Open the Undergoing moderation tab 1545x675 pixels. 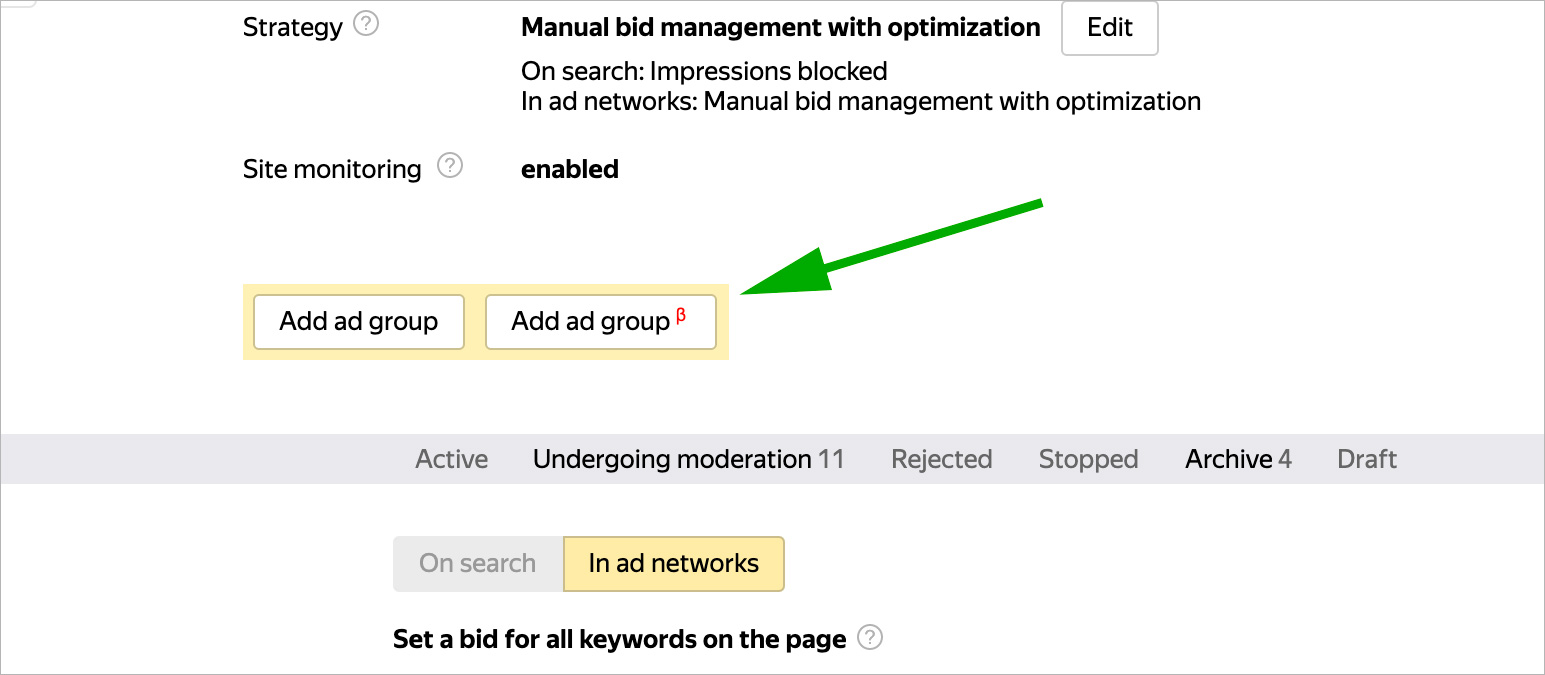[688, 459]
